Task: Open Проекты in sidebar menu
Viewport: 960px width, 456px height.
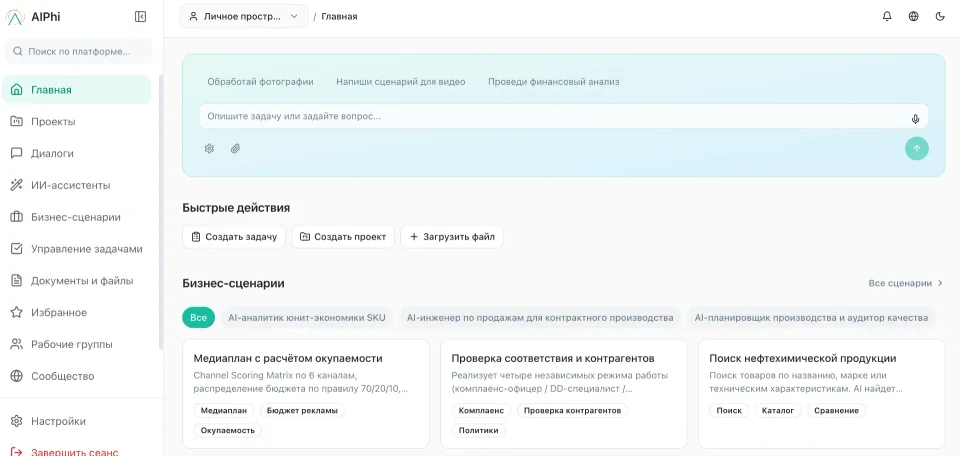Action: click(77, 121)
